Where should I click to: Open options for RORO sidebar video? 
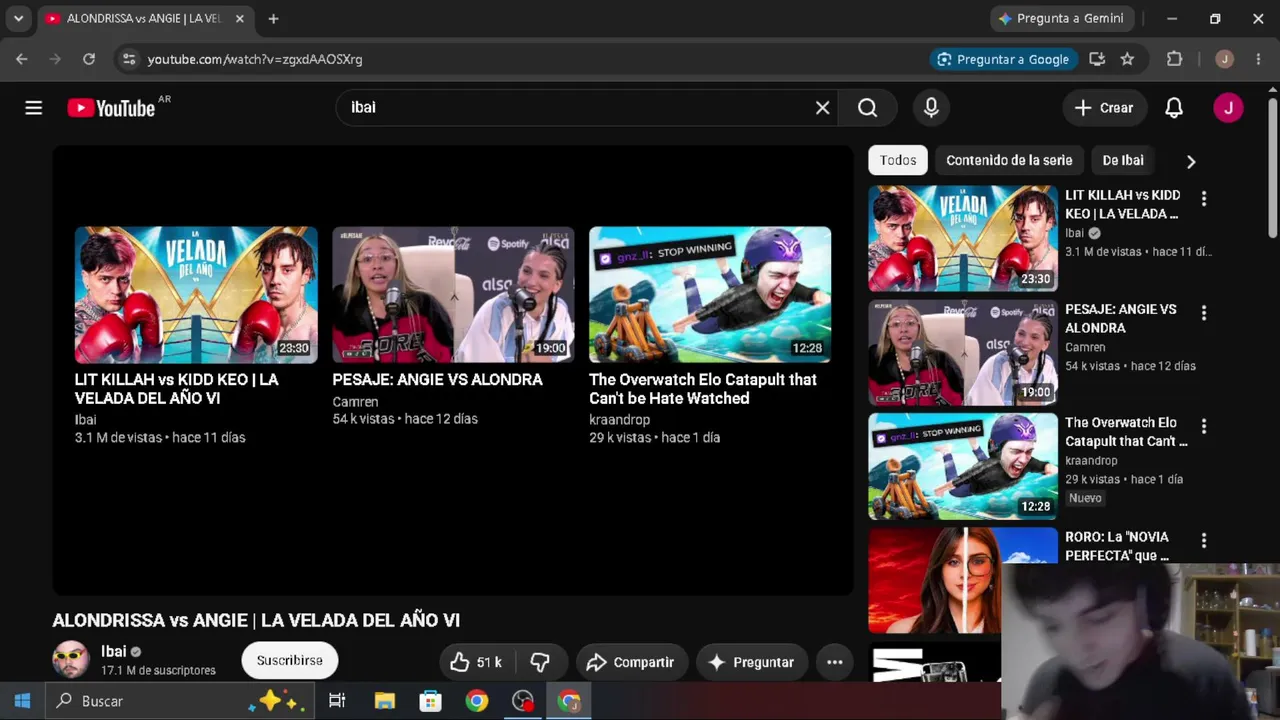pos(1204,541)
